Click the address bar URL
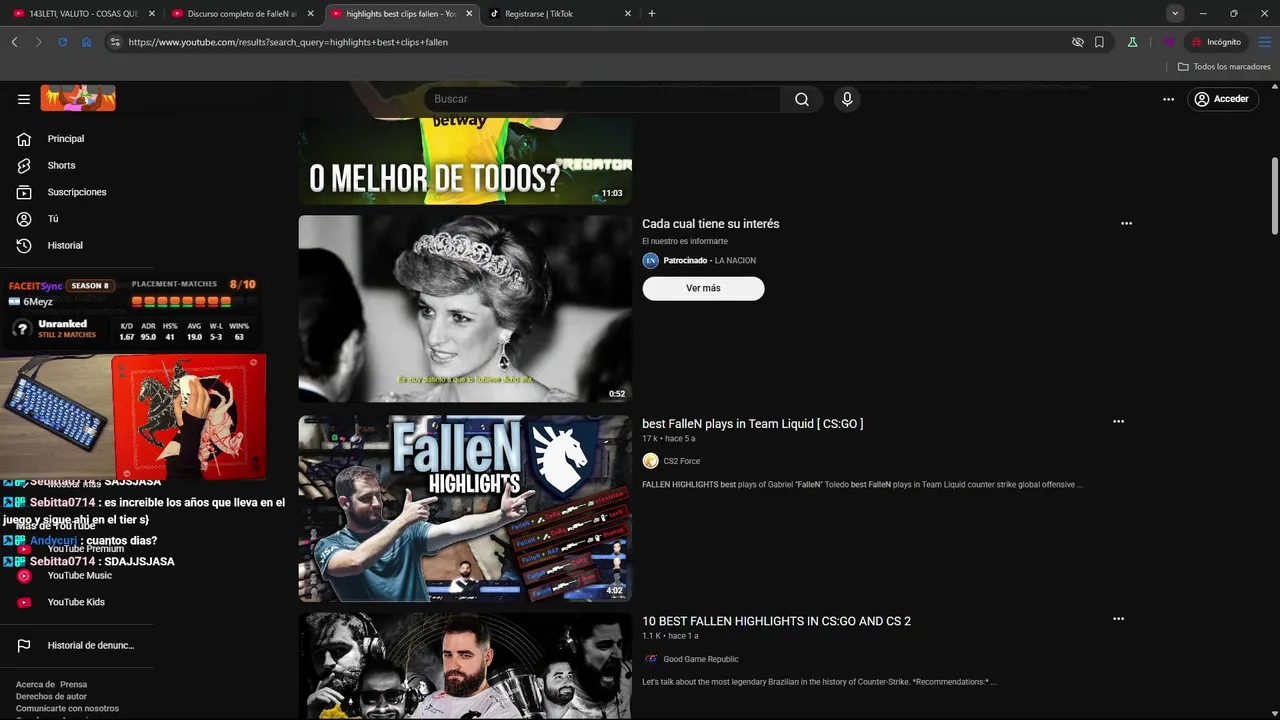The width and height of the screenshot is (1280, 720). point(288,42)
